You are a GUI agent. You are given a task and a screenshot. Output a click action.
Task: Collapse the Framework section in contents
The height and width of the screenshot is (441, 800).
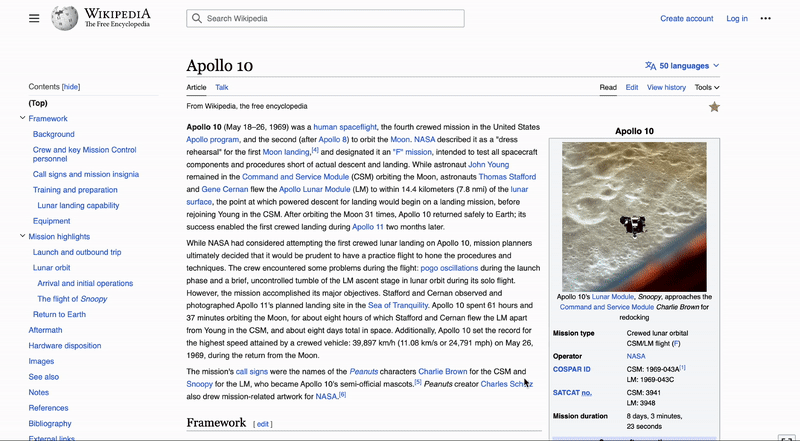click(22, 118)
